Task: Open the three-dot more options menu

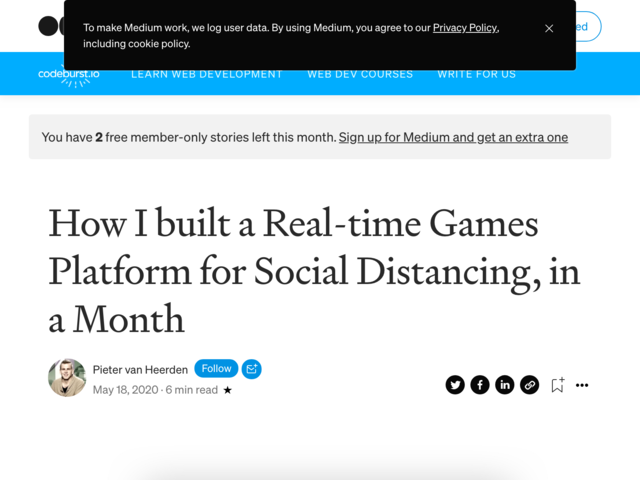Action: (582, 385)
